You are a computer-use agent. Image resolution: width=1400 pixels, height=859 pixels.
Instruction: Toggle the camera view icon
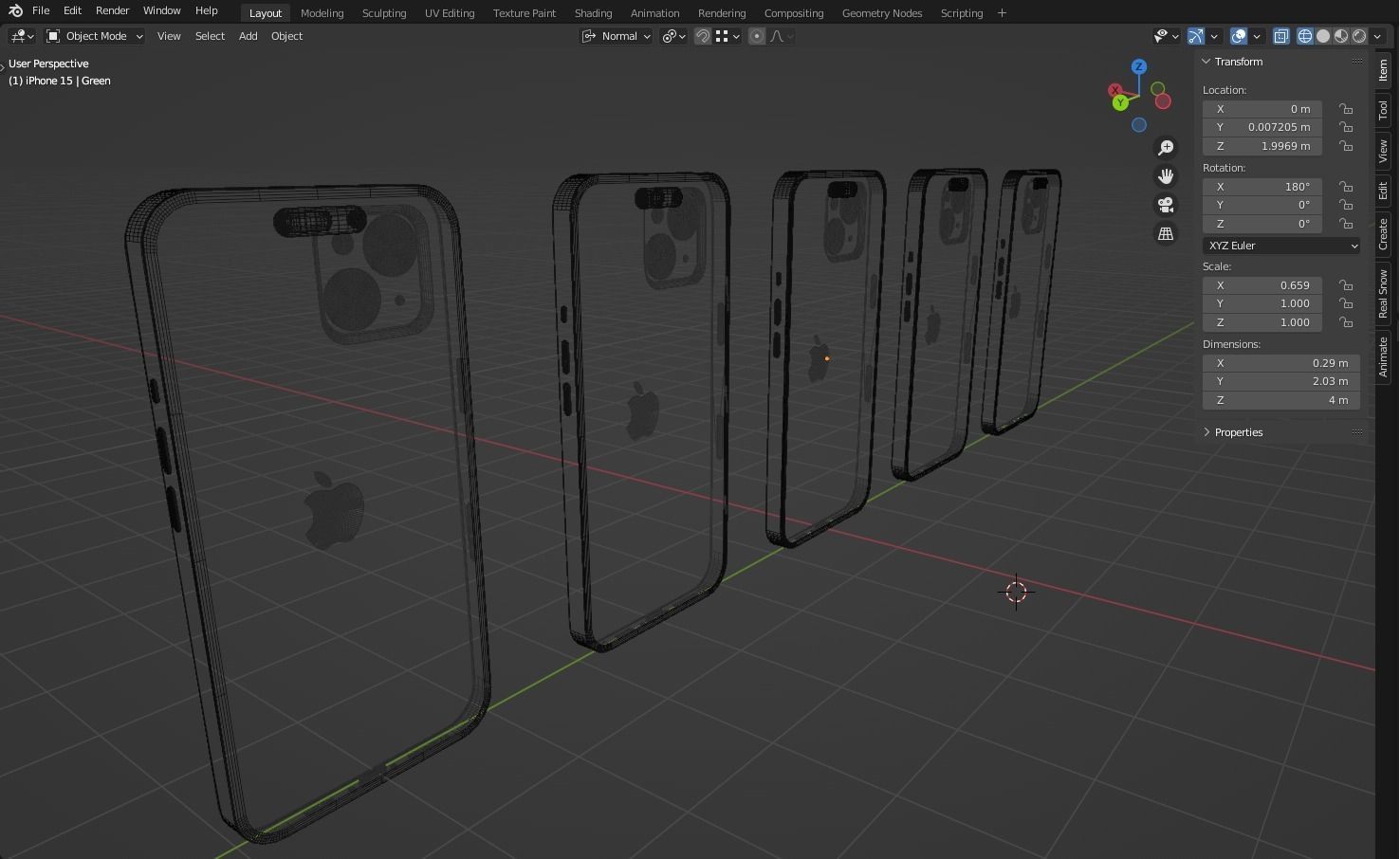coord(1166,205)
